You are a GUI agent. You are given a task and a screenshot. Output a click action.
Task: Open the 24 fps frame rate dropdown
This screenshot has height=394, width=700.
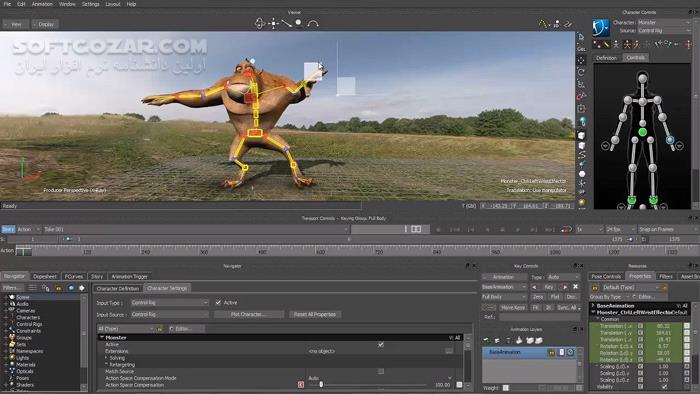[x=621, y=229]
